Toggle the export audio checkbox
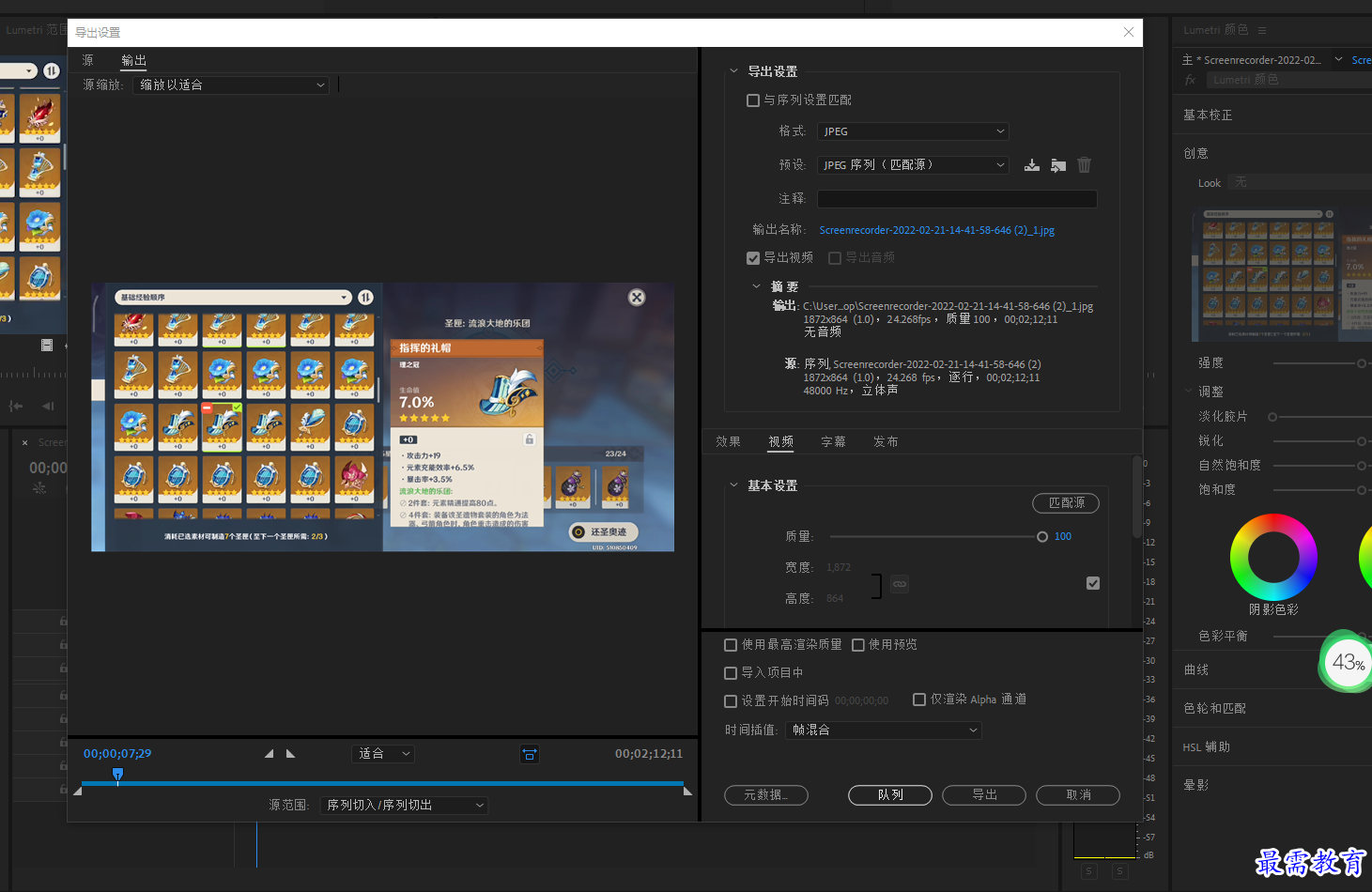The image size is (1372, 892). 835,258
